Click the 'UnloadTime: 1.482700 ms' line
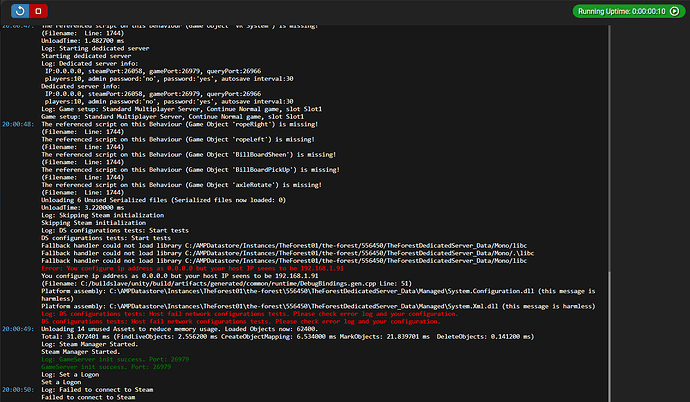The width and height of the screenshot is (690, 402). point(83,41)
